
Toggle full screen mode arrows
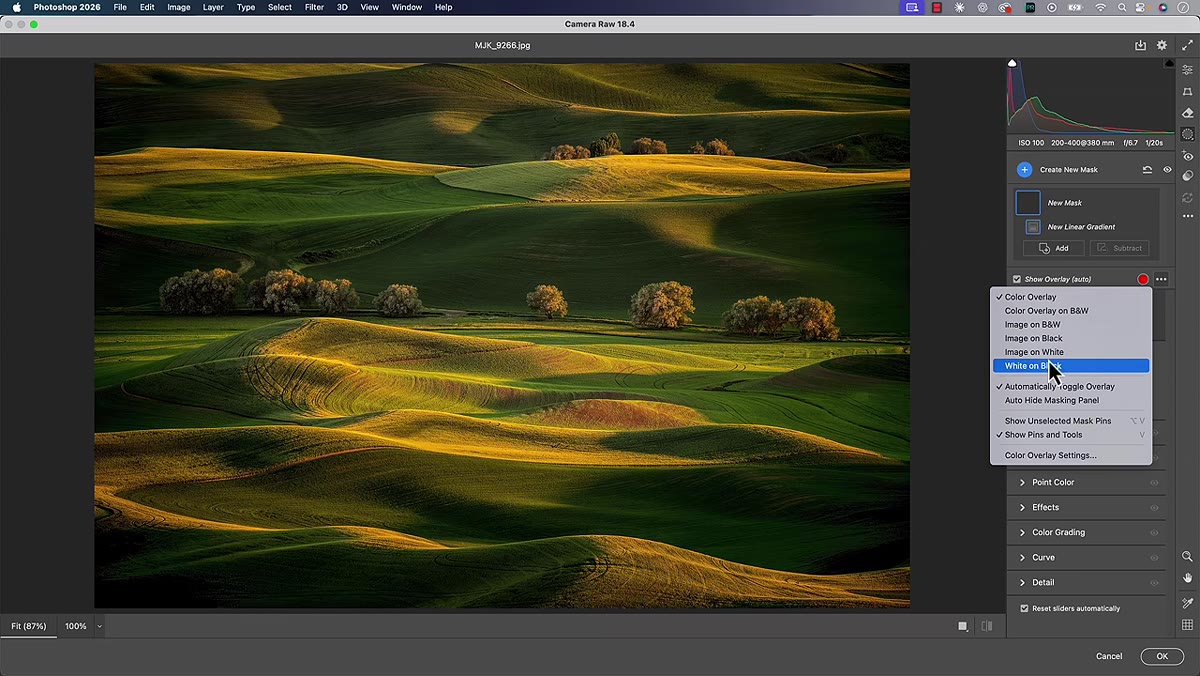pos(1188,45)
